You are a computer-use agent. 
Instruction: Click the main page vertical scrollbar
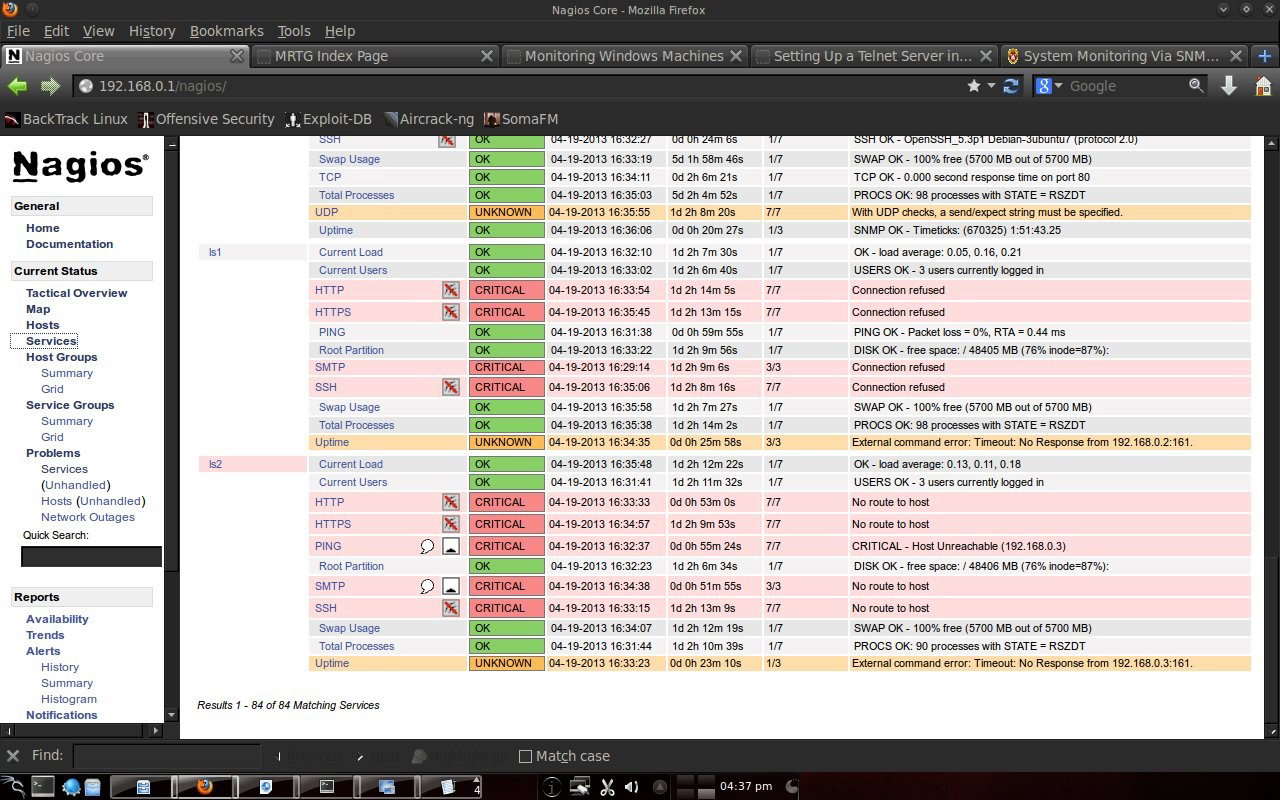coord(1271,640)
